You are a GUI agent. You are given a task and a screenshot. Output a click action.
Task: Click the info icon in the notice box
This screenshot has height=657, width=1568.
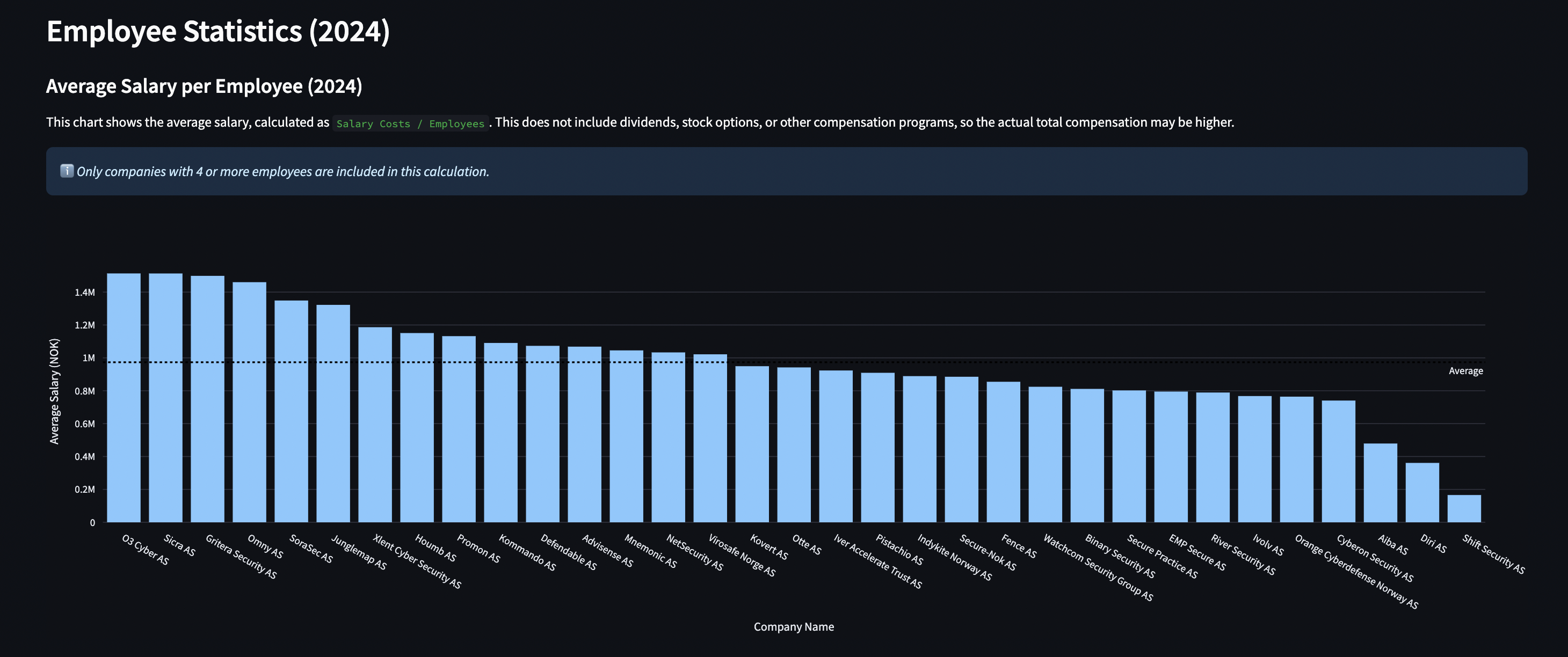coord(67,171)
